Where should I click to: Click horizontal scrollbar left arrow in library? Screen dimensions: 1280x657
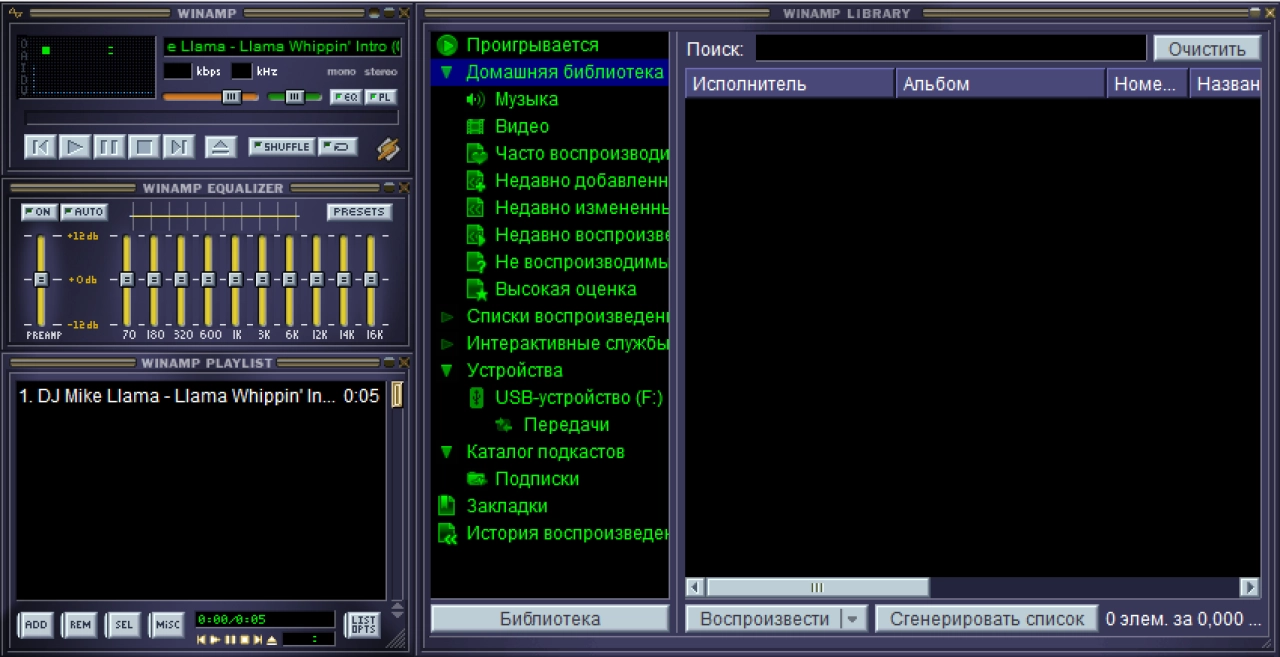(x=695, y=587)
